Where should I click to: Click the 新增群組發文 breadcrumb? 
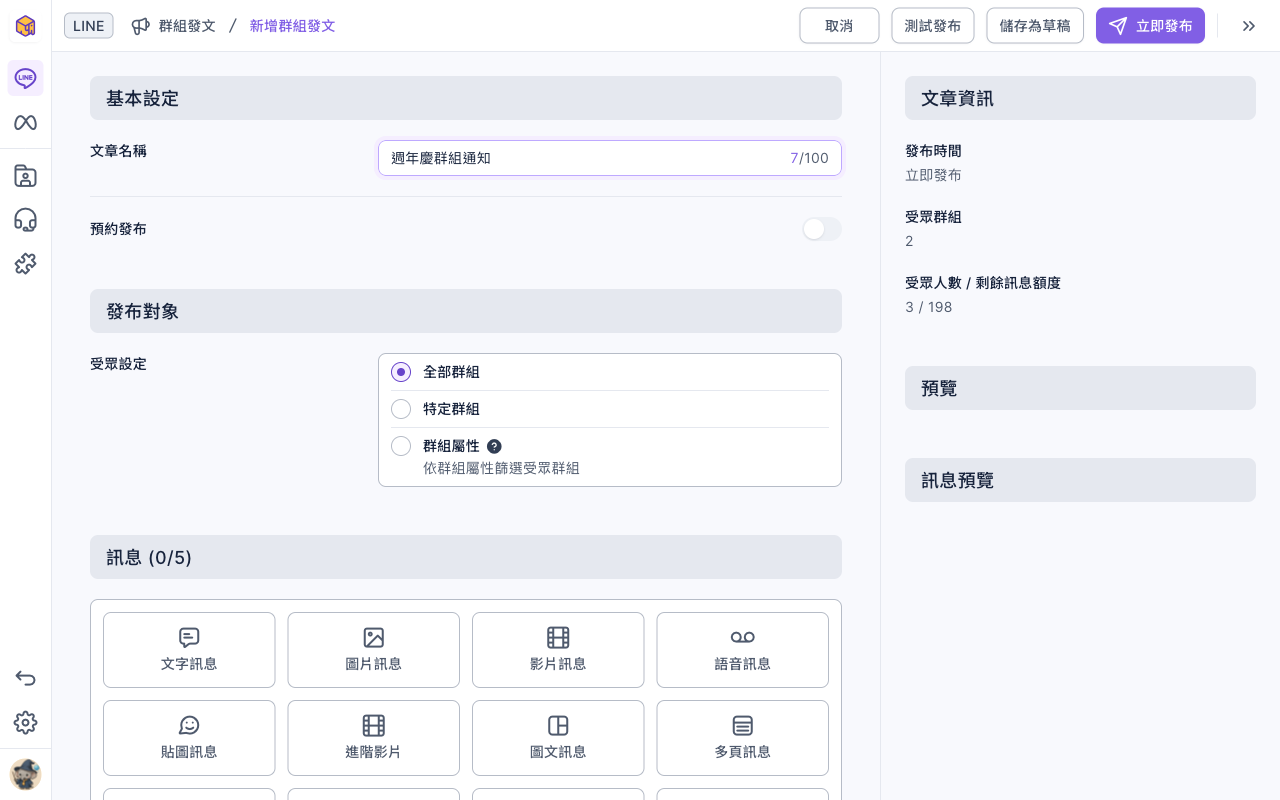[x=293, y=26]
